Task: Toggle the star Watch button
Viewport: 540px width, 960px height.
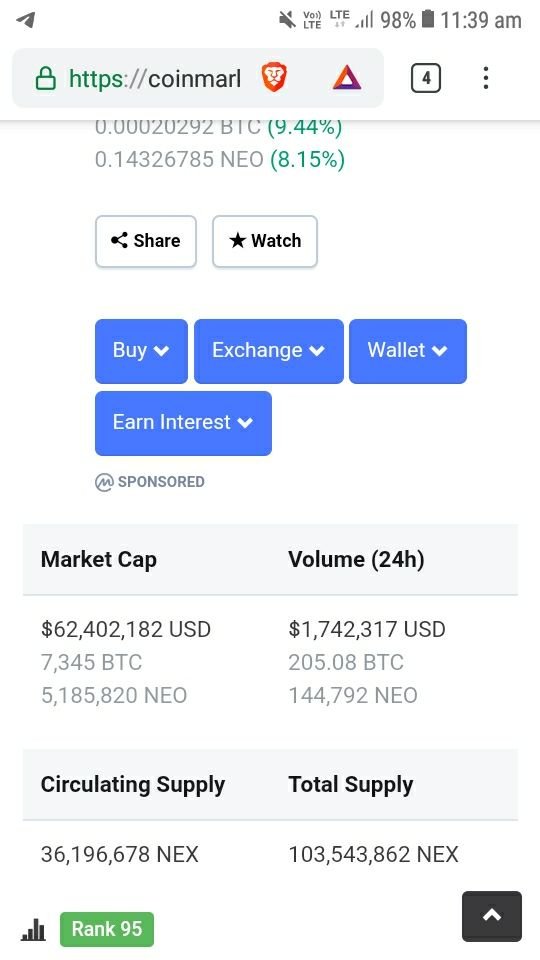Action: click(x=265, y=241)
